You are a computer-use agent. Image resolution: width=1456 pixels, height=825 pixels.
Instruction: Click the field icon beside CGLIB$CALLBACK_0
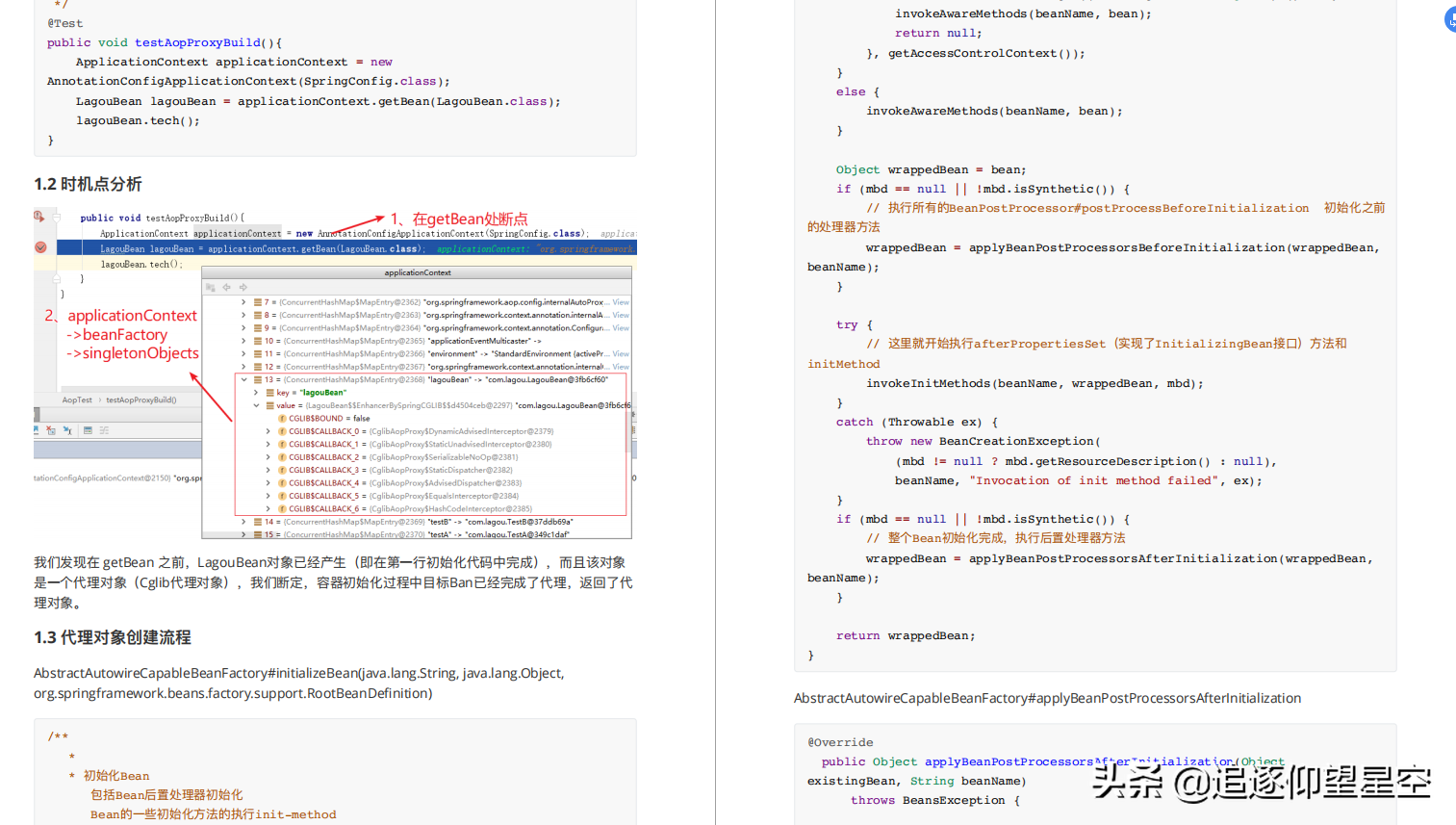point(282,431)
